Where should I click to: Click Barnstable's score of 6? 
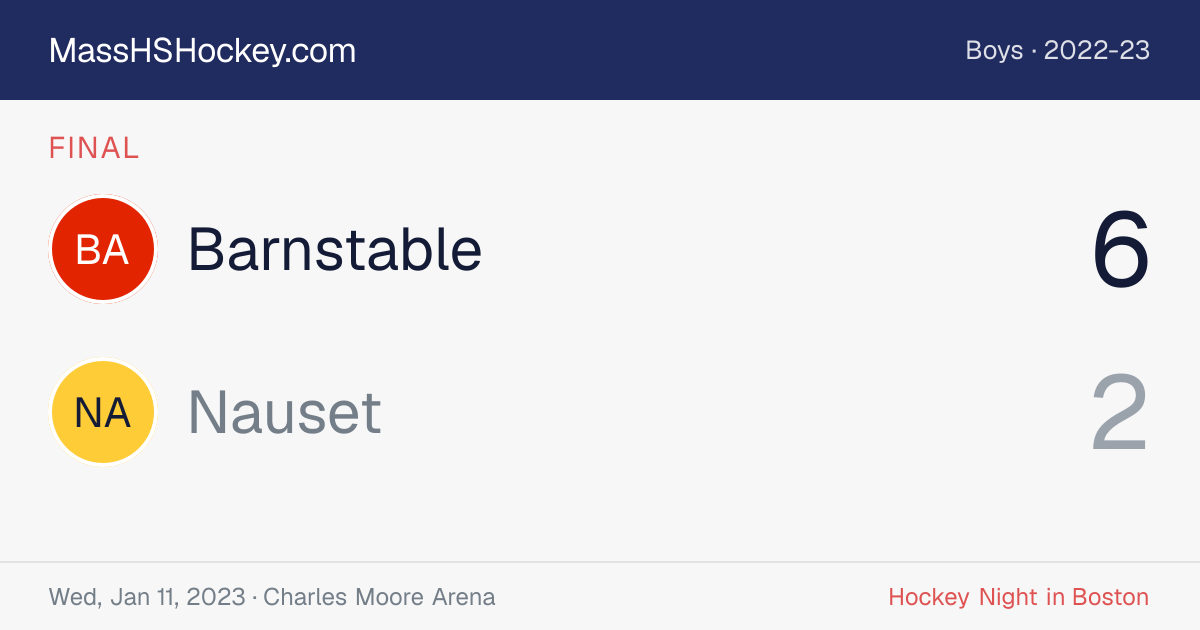click(1121, 249)
